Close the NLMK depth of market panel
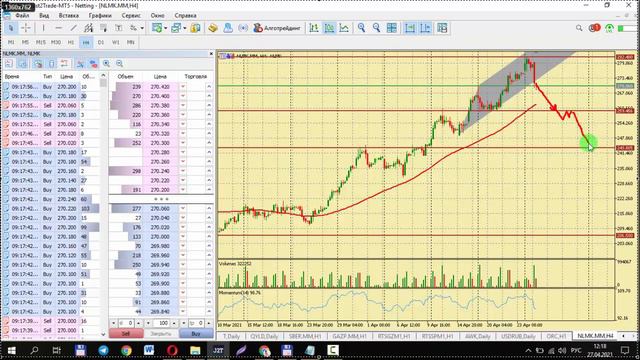Viewport: 640px width, 360px height. (x=211, y=53)
